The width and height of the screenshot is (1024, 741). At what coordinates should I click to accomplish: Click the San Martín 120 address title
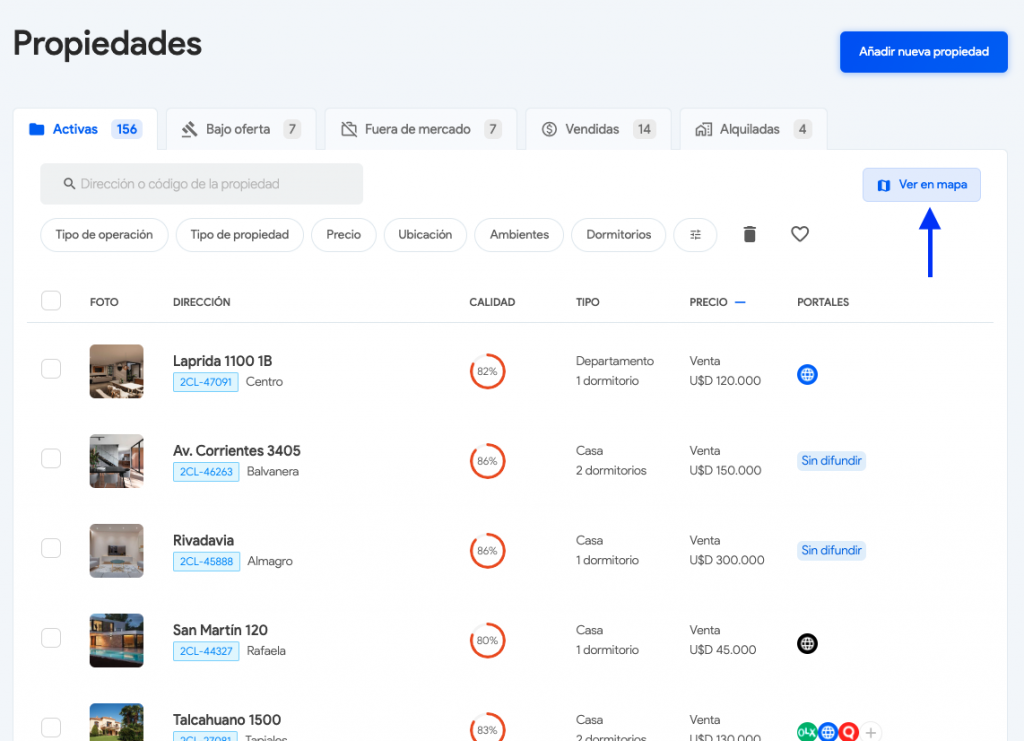click(x=220, y=630)
